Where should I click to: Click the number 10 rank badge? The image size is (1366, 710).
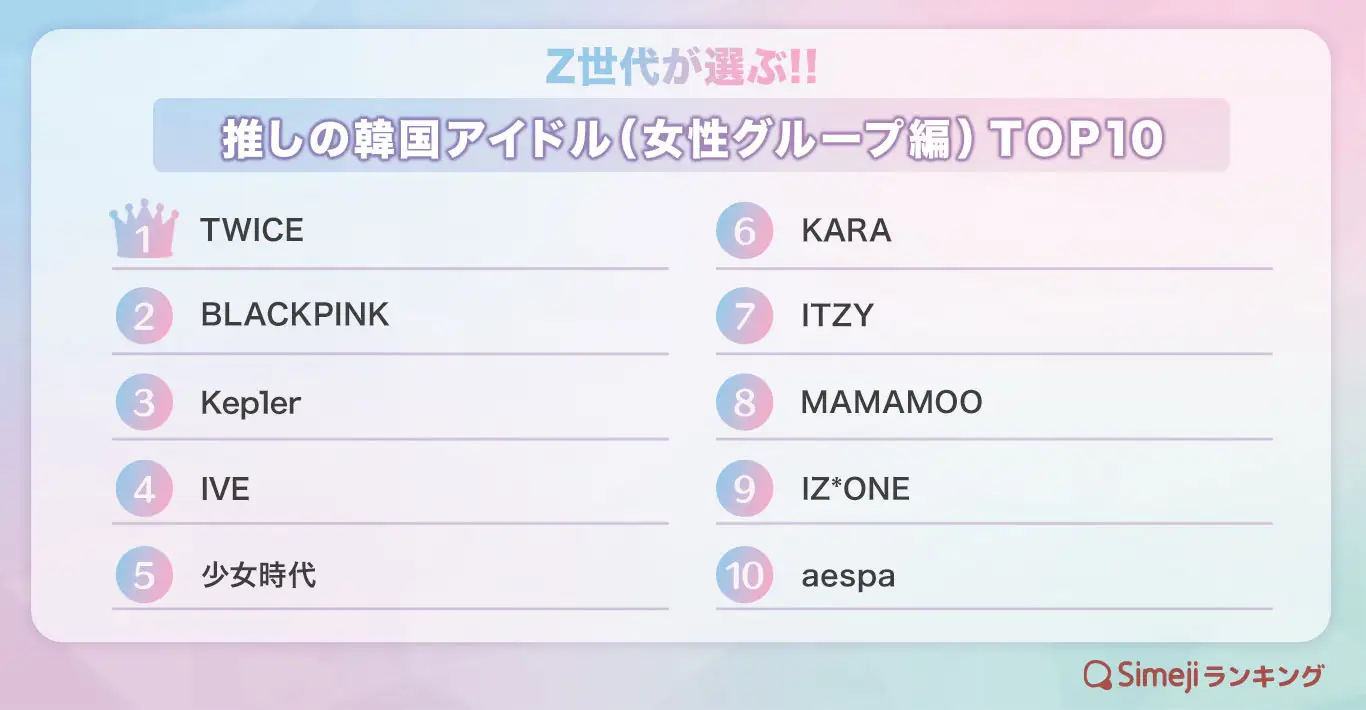744,576
